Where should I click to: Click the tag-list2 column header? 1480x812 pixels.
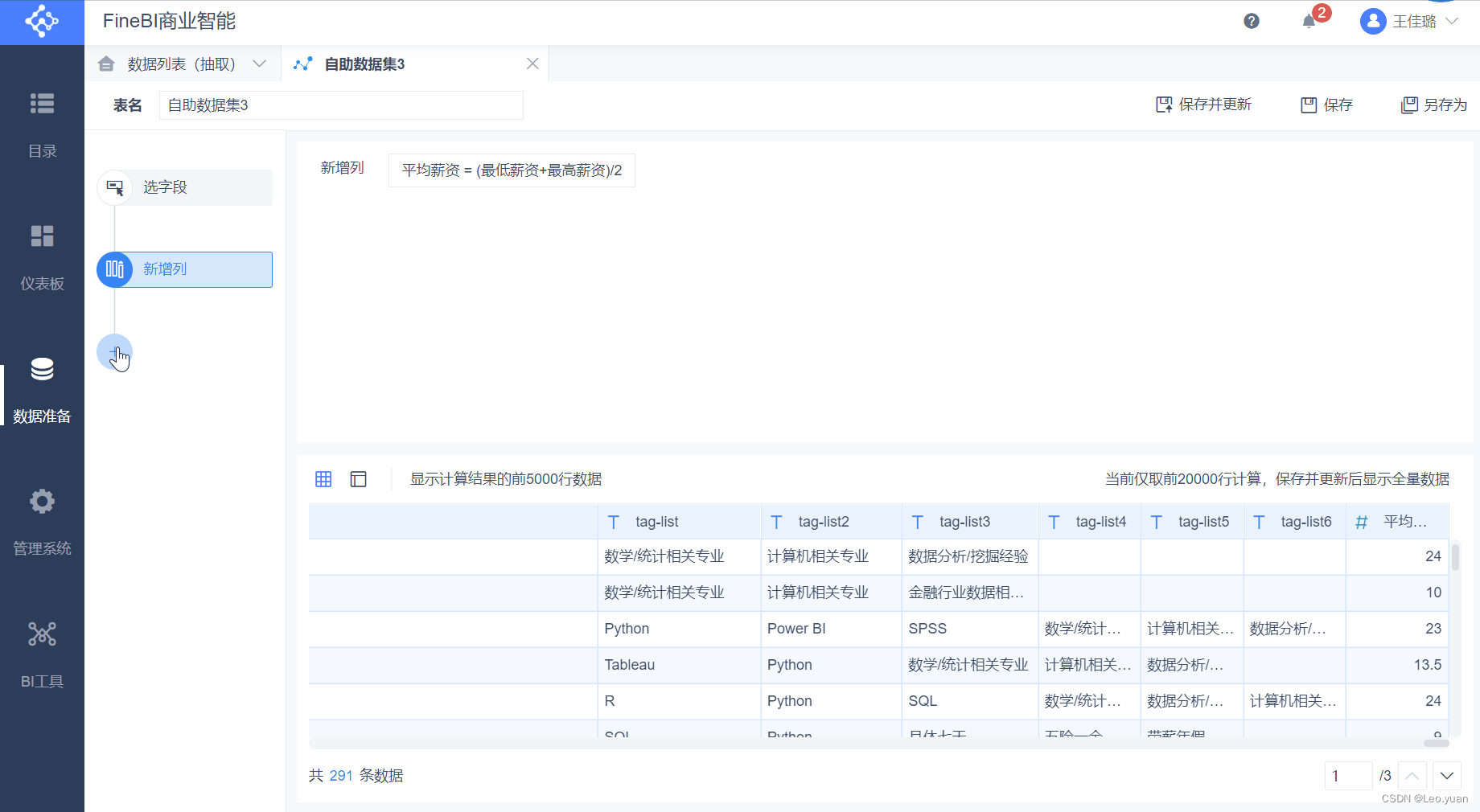click(x=832, y=522)
